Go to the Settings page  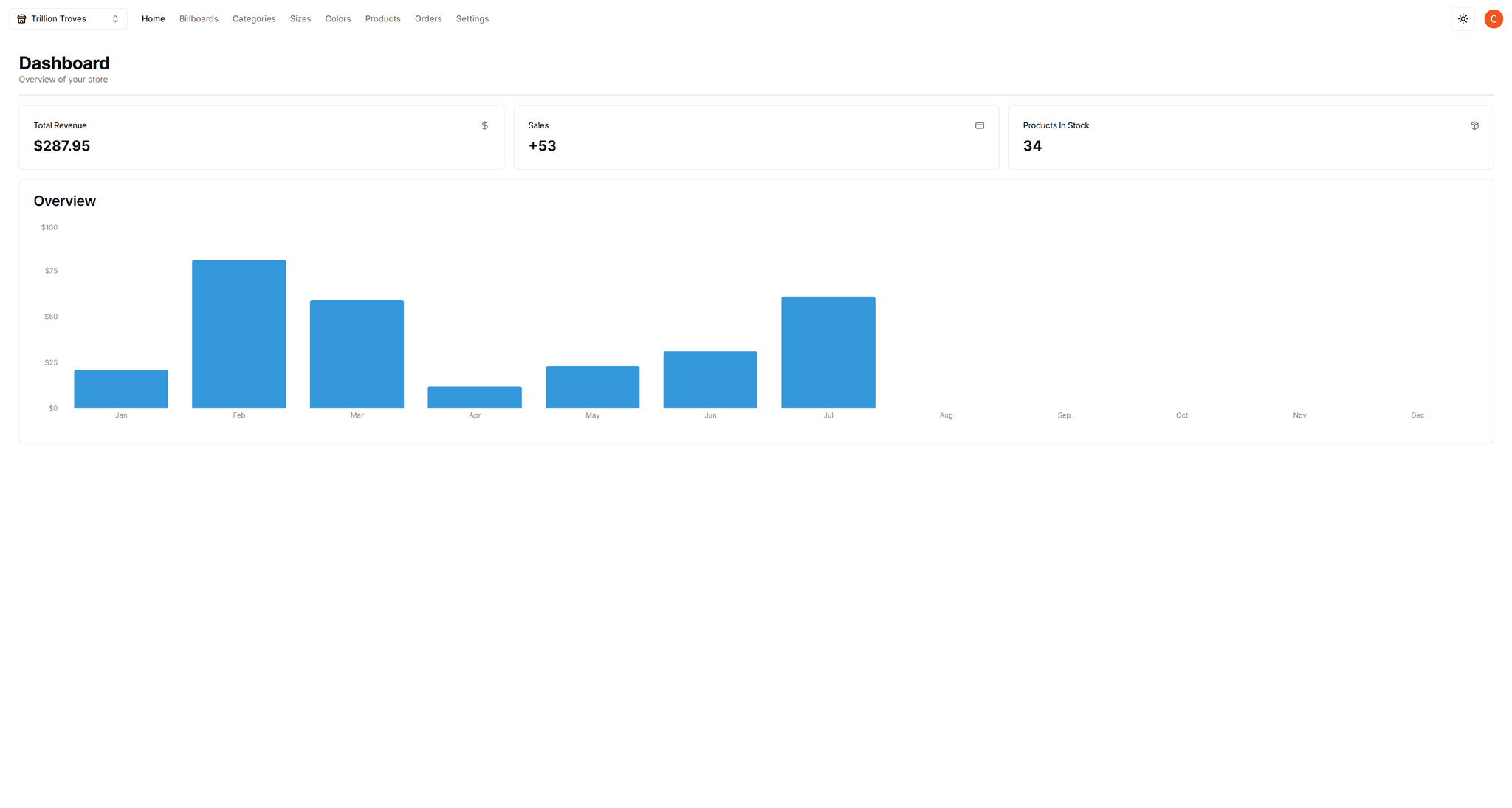click(472, 18)
